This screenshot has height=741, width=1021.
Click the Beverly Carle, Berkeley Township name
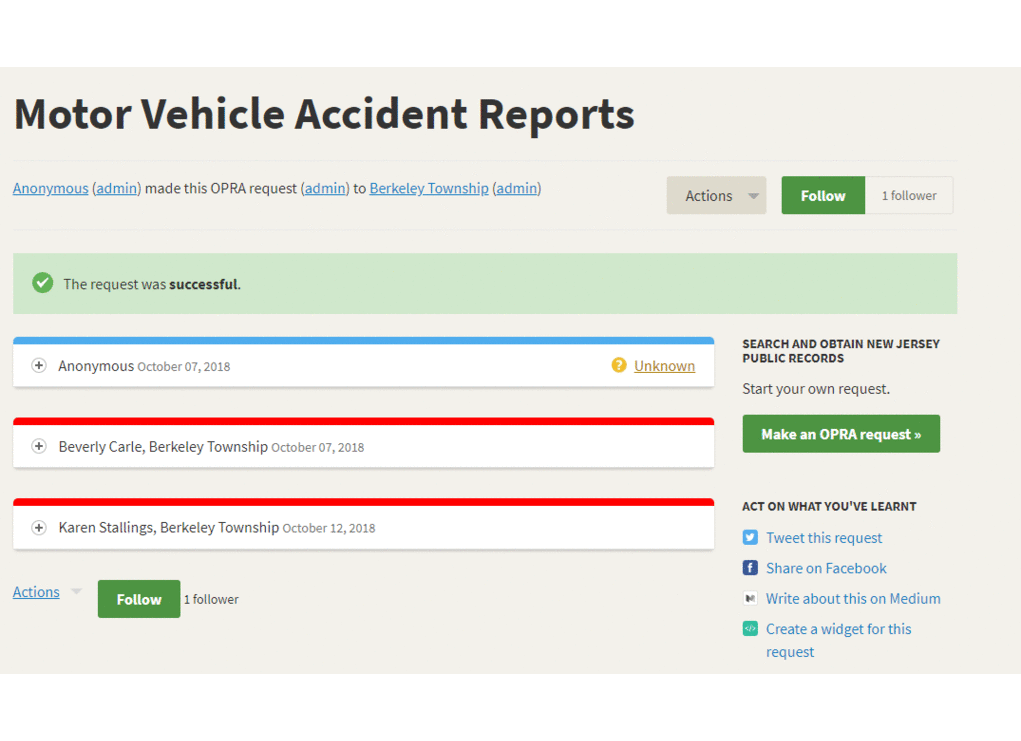(x=163, y=446)
